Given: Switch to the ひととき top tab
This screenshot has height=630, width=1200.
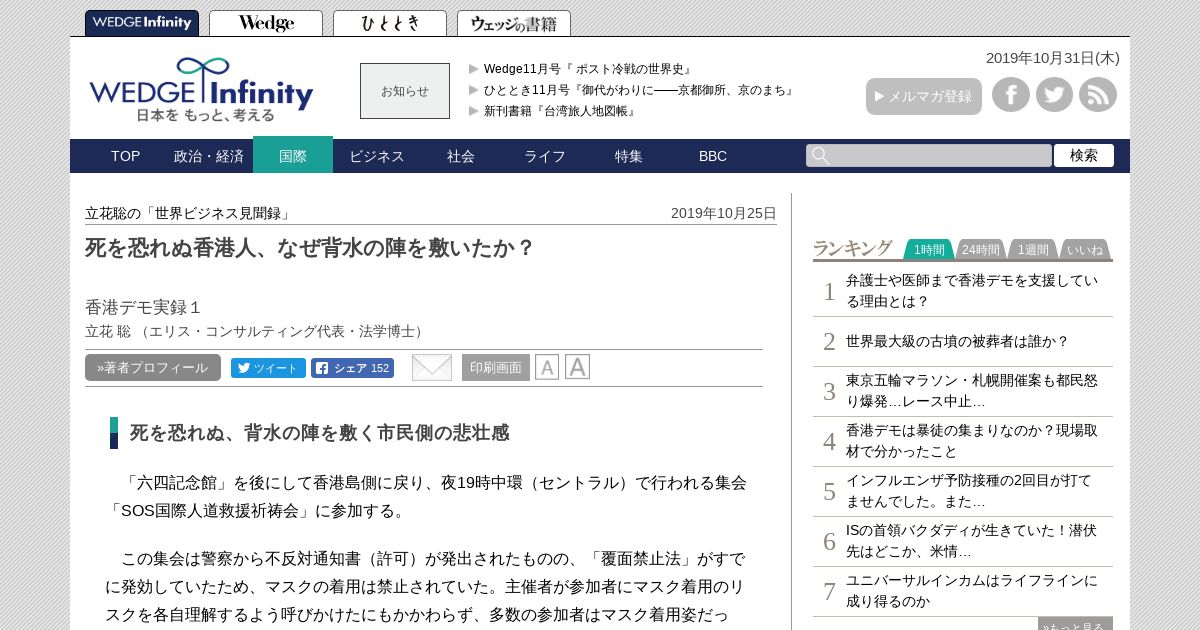Looking at the screenshot, I should click(390, 23).
